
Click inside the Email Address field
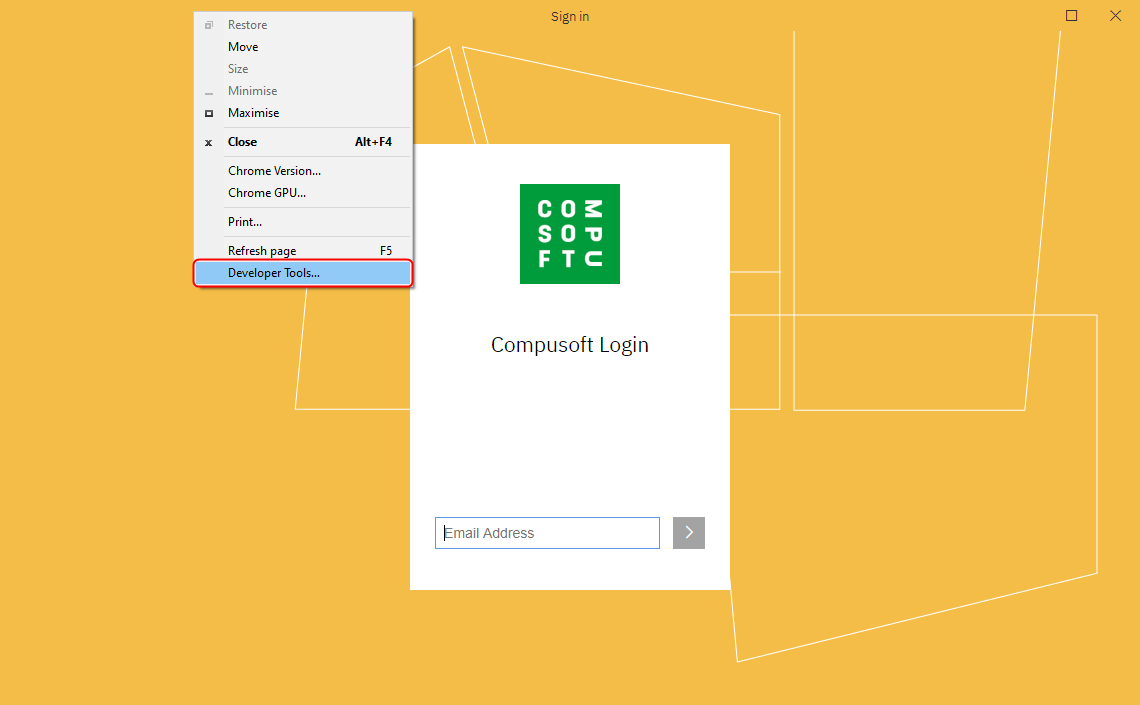547,533
